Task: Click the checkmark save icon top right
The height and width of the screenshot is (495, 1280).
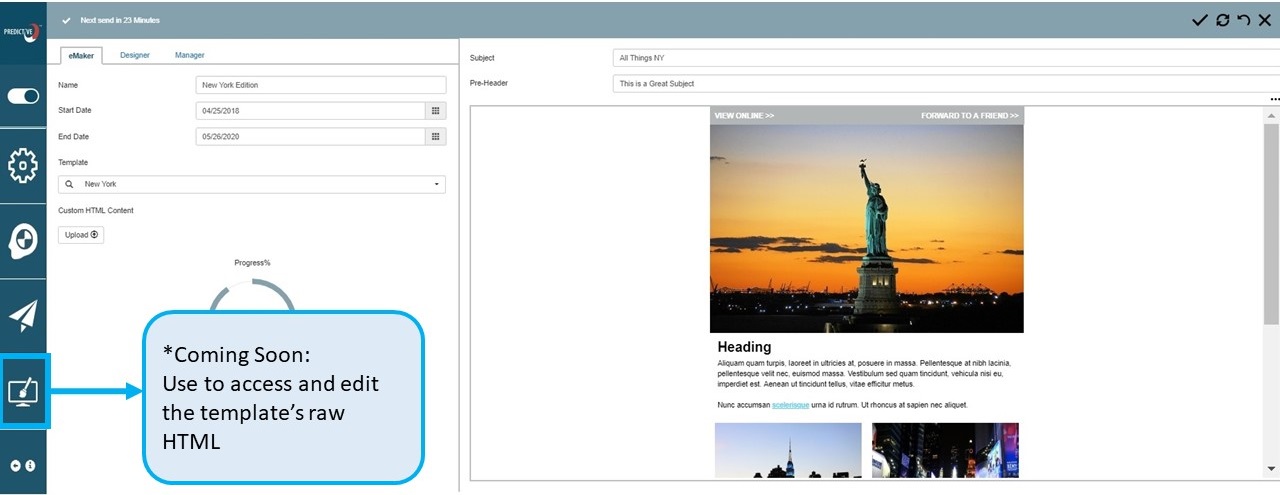Action: pos(1200,20)
